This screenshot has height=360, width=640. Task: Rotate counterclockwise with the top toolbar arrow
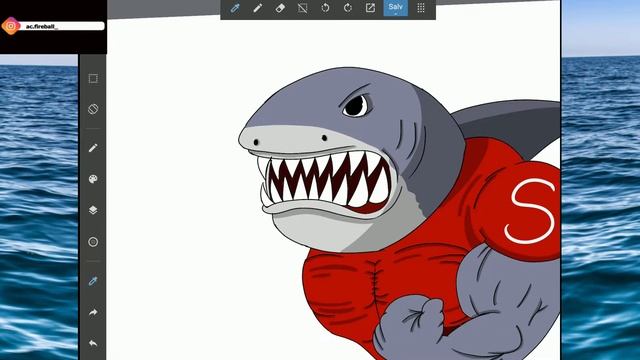[x=325, y=8]
